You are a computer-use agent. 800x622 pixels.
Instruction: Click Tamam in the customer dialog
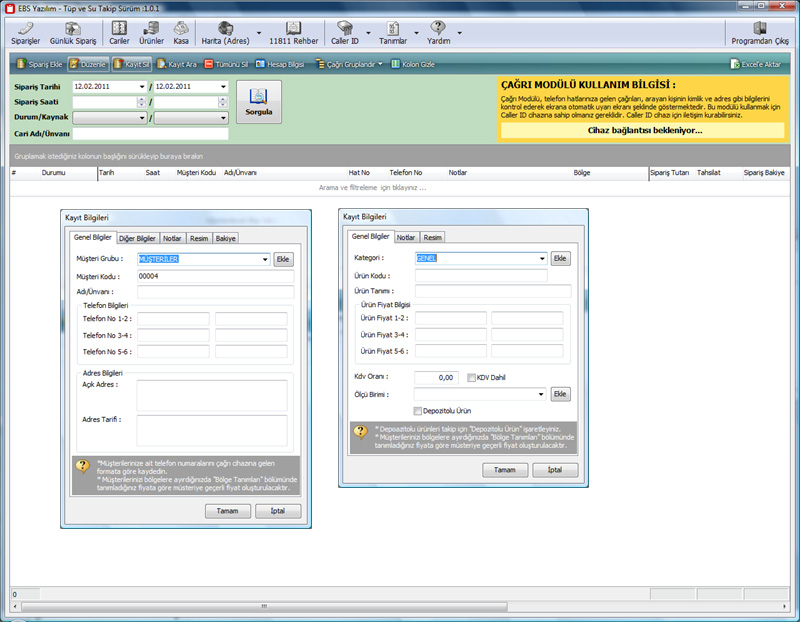tap(228, 511)
